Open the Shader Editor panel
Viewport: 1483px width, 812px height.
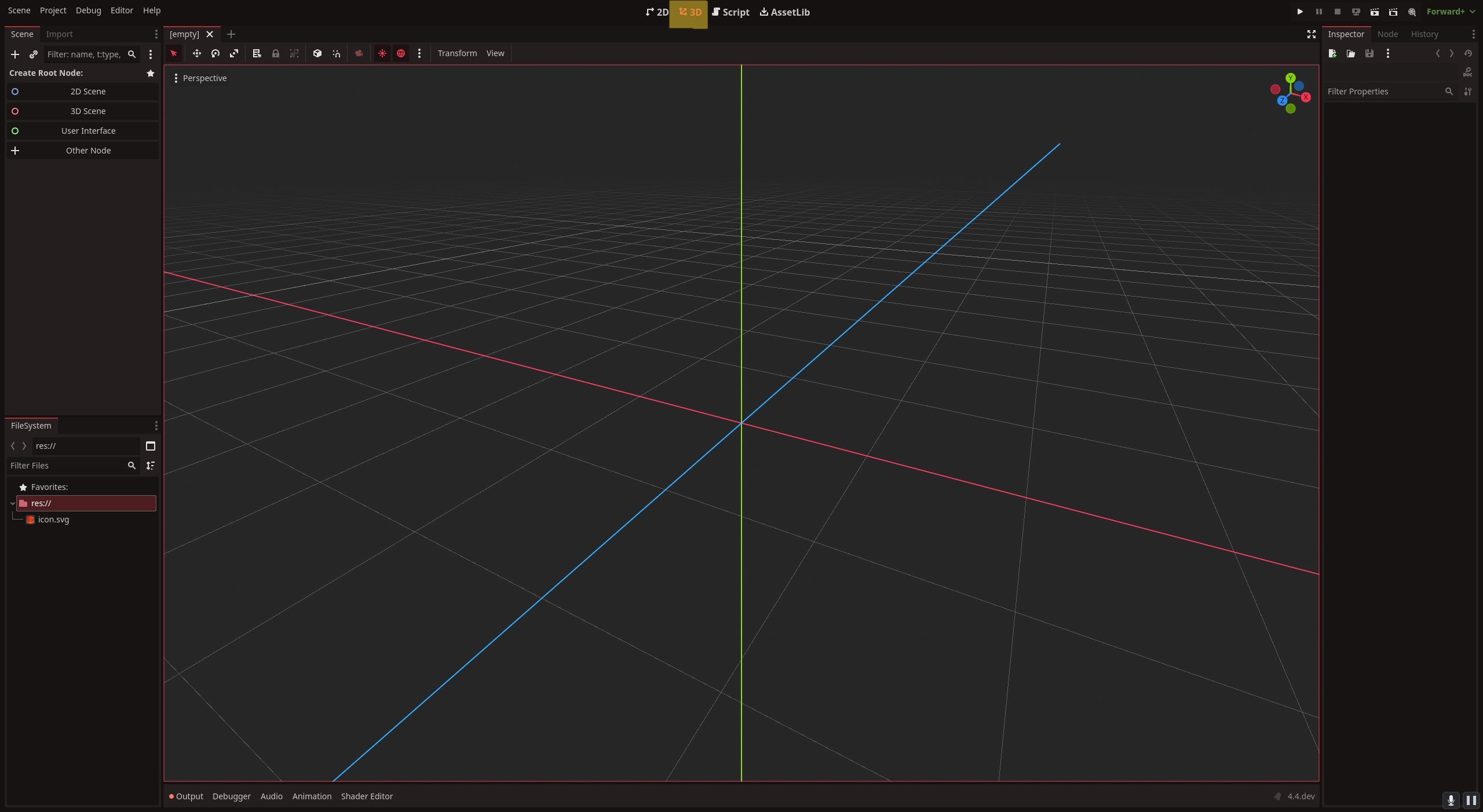[367, 796]
